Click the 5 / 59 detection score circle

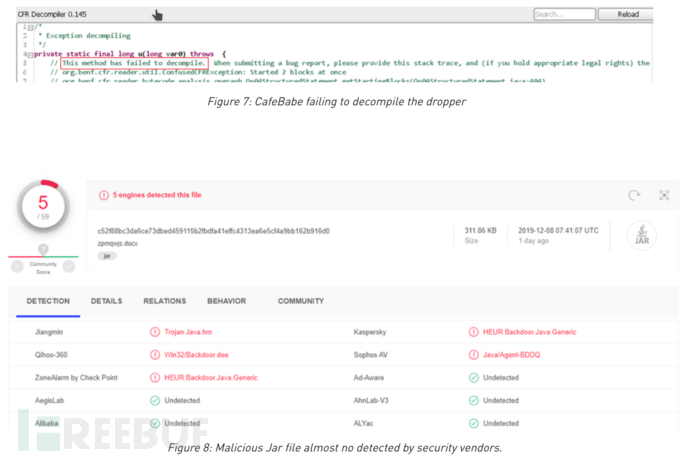[43, 206]
